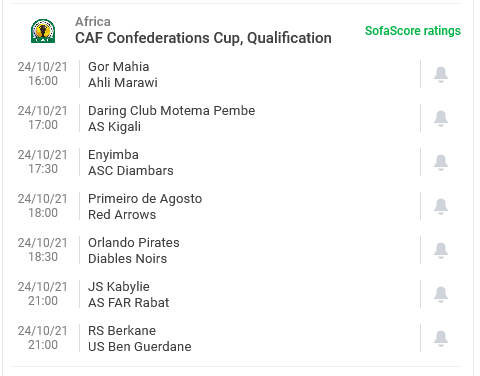The height and width of the screenshot is (376, 480).
Task: Open Ahli Marawi team name
Action: [x=123, y=83]
